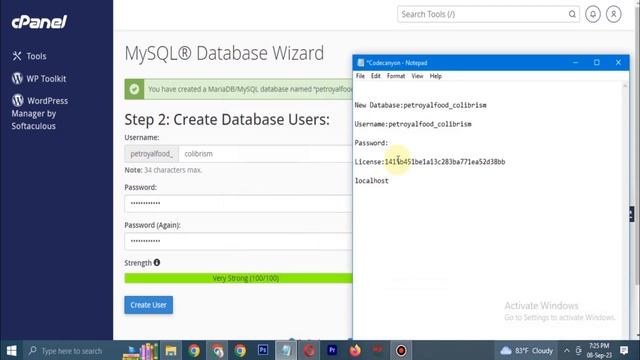Click the Username field containing colibrism

click(x=265, y=154)
